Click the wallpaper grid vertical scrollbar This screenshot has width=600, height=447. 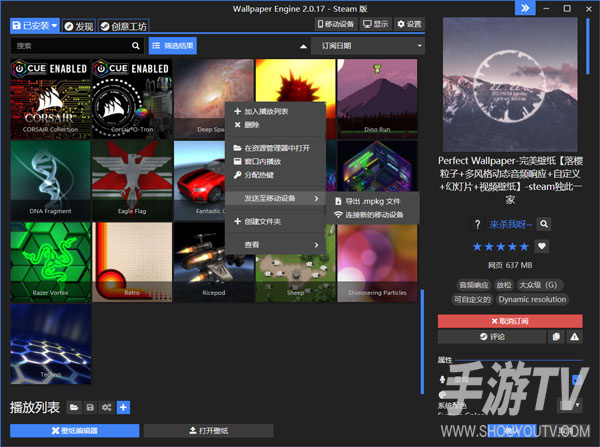422,342
